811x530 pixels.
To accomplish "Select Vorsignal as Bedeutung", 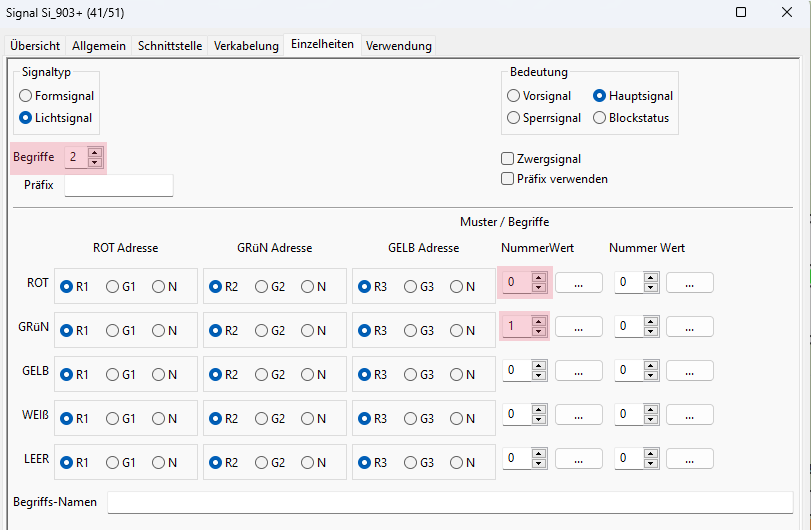I will point(514,96).
